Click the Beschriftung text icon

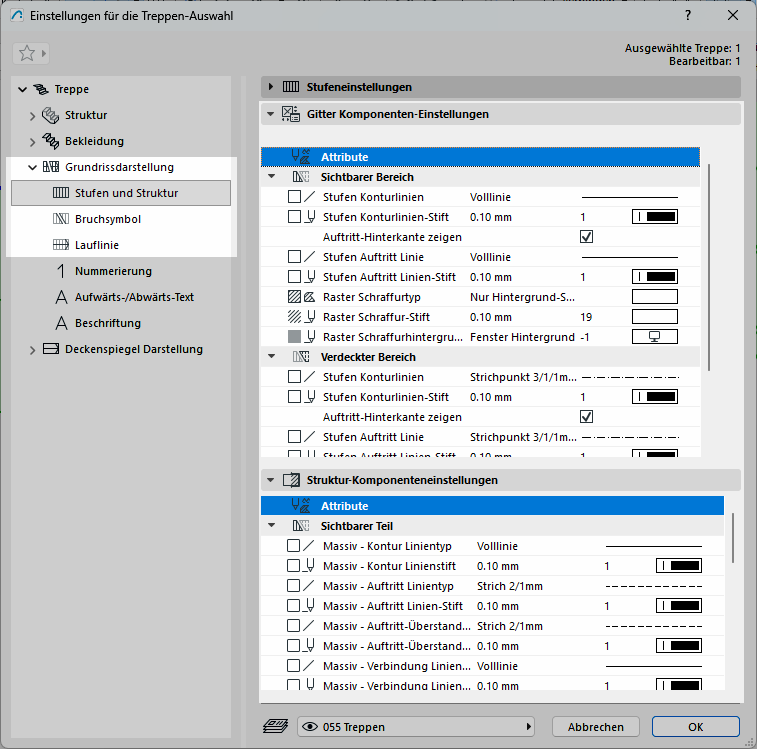[59, 323]
